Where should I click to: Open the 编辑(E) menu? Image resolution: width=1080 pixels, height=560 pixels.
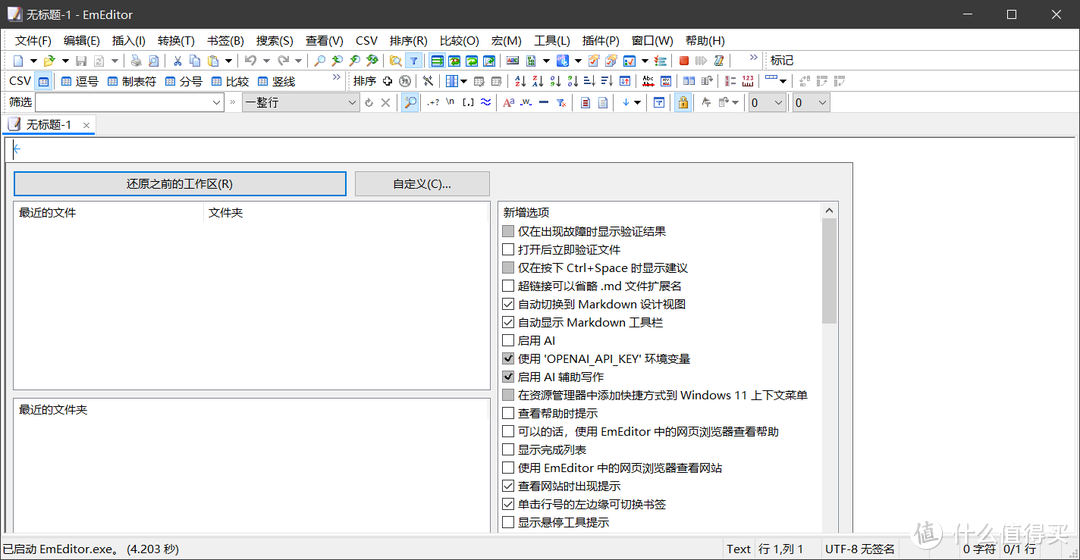[x=81, y=41]
